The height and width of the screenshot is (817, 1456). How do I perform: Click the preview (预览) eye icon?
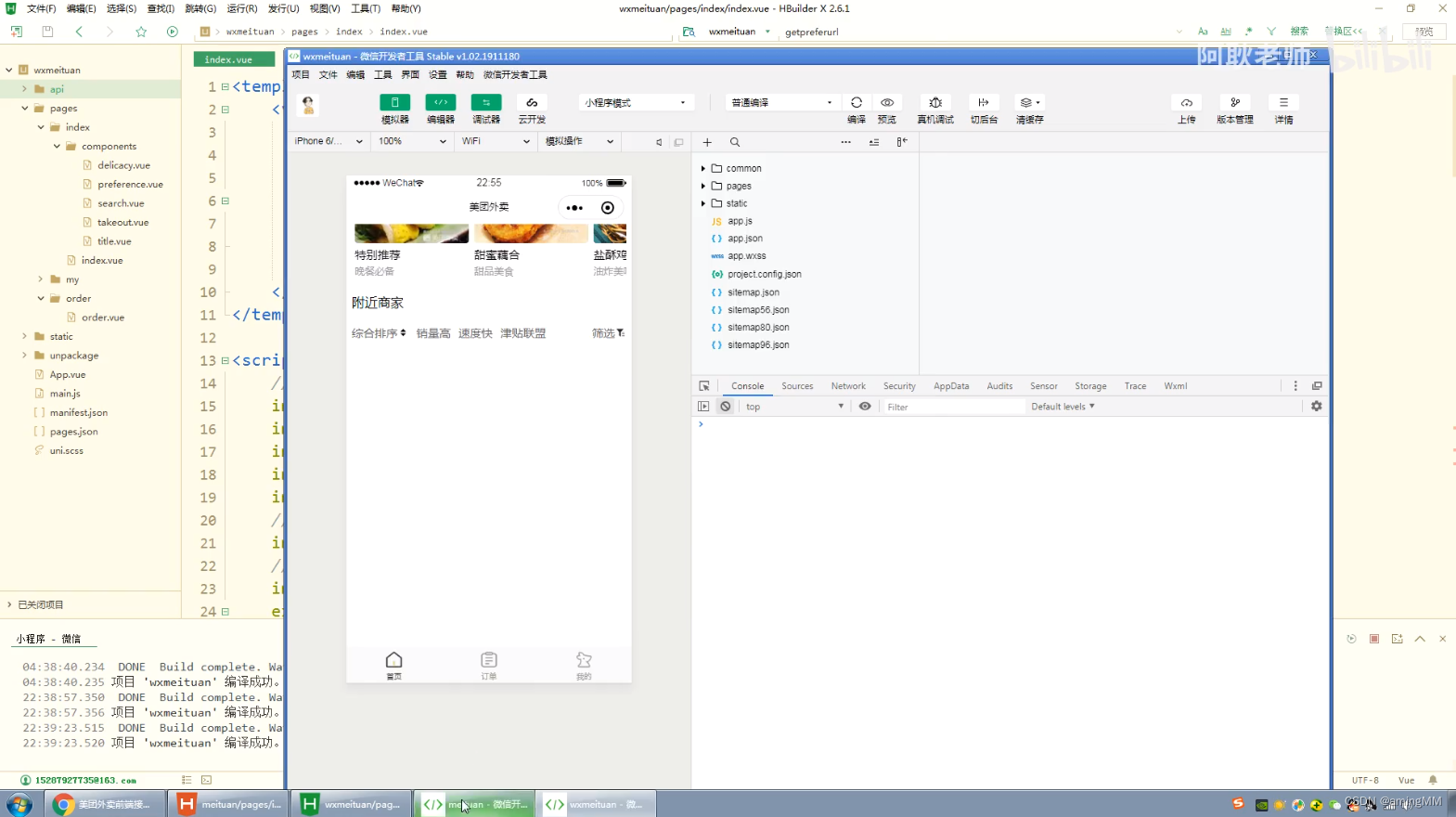(887, 102)
